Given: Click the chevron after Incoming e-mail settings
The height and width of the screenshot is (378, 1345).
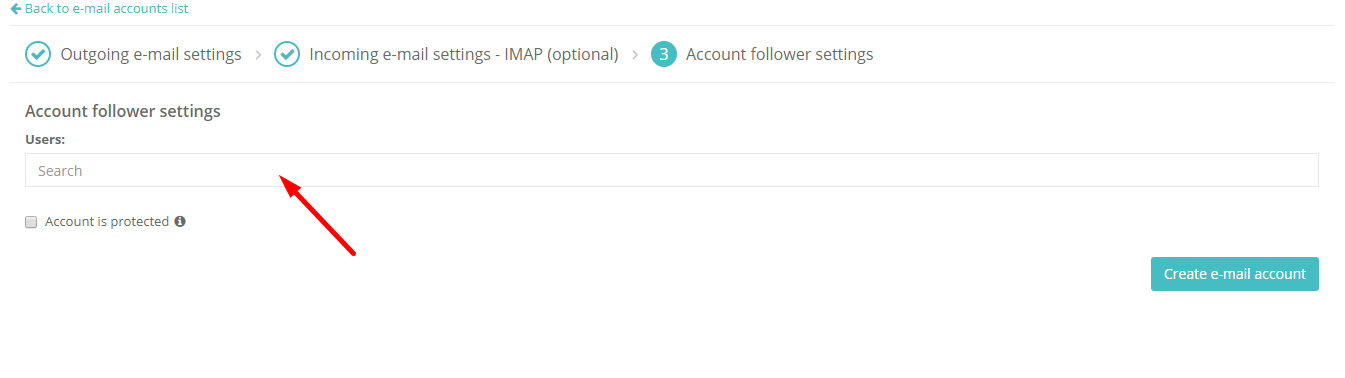Looking at the screenshot, I should (635, 54).
